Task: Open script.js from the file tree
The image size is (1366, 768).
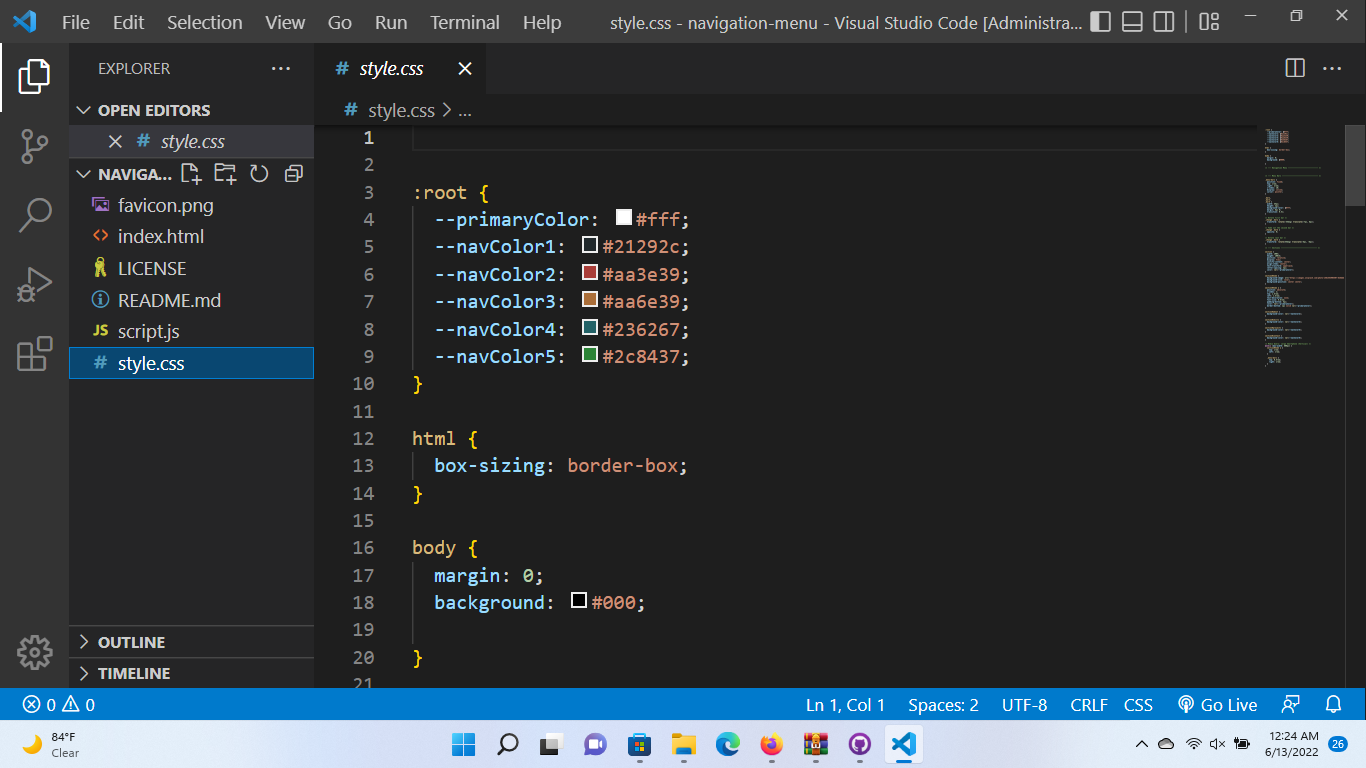Action: click(149, 331)
